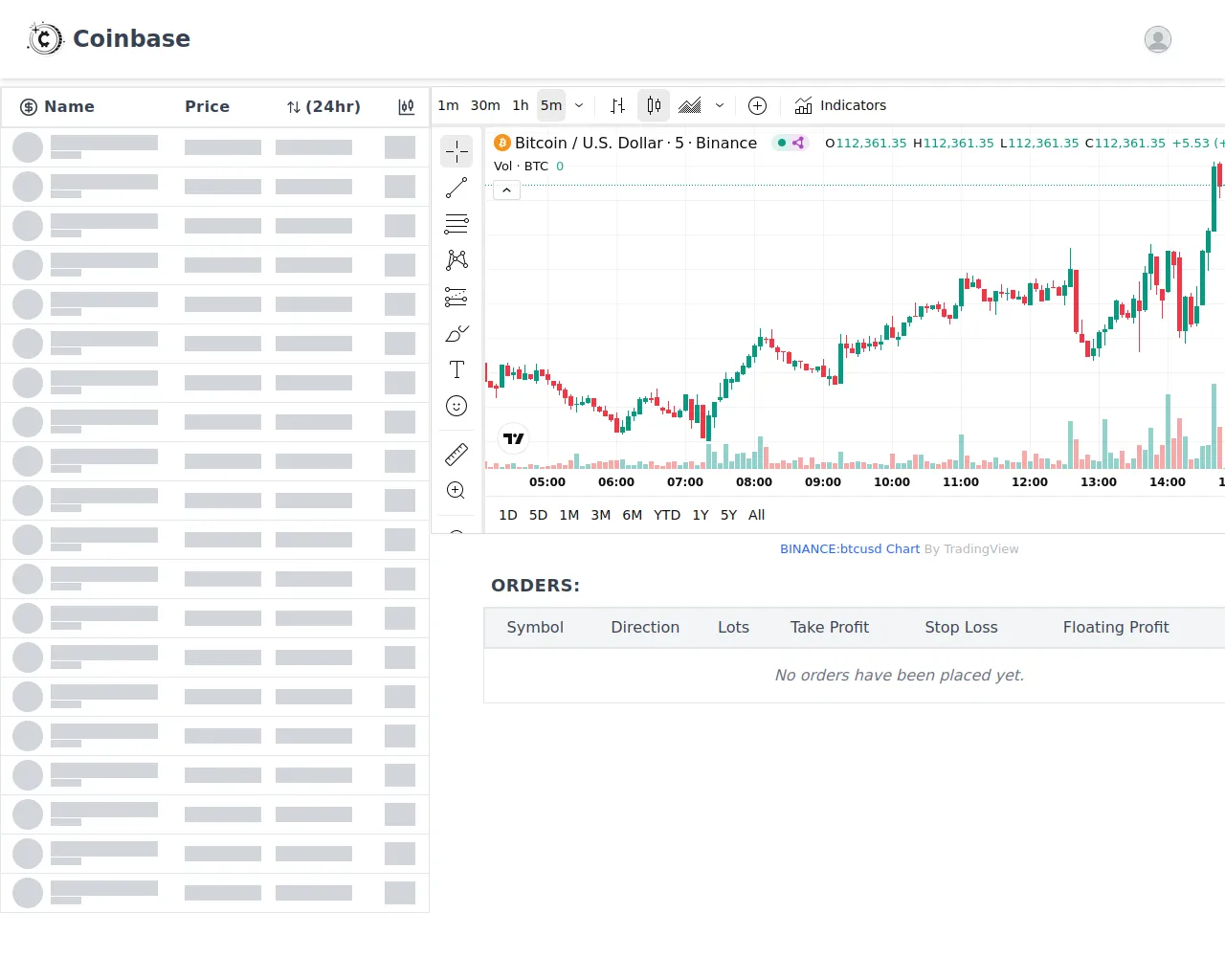1225x980 pixels.
Task: Click the coin icon beside Name header
Action: click(x=29, y=106)
